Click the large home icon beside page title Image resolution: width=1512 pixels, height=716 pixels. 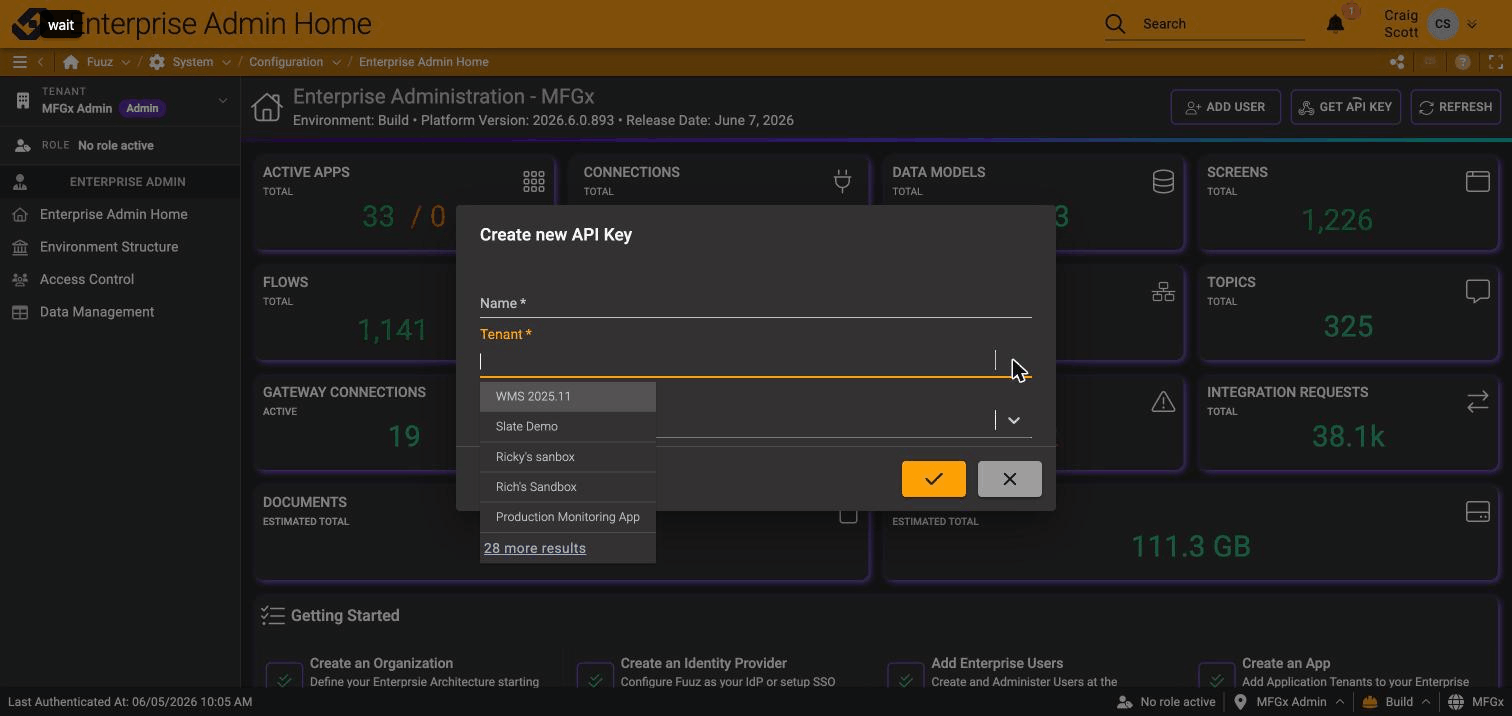pyautogui.click(x=267, y=107)
